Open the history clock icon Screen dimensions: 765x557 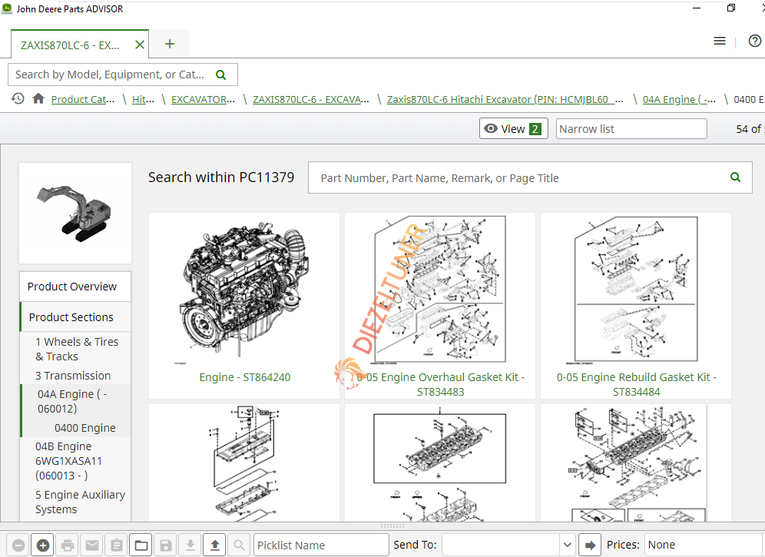[18, 99]
